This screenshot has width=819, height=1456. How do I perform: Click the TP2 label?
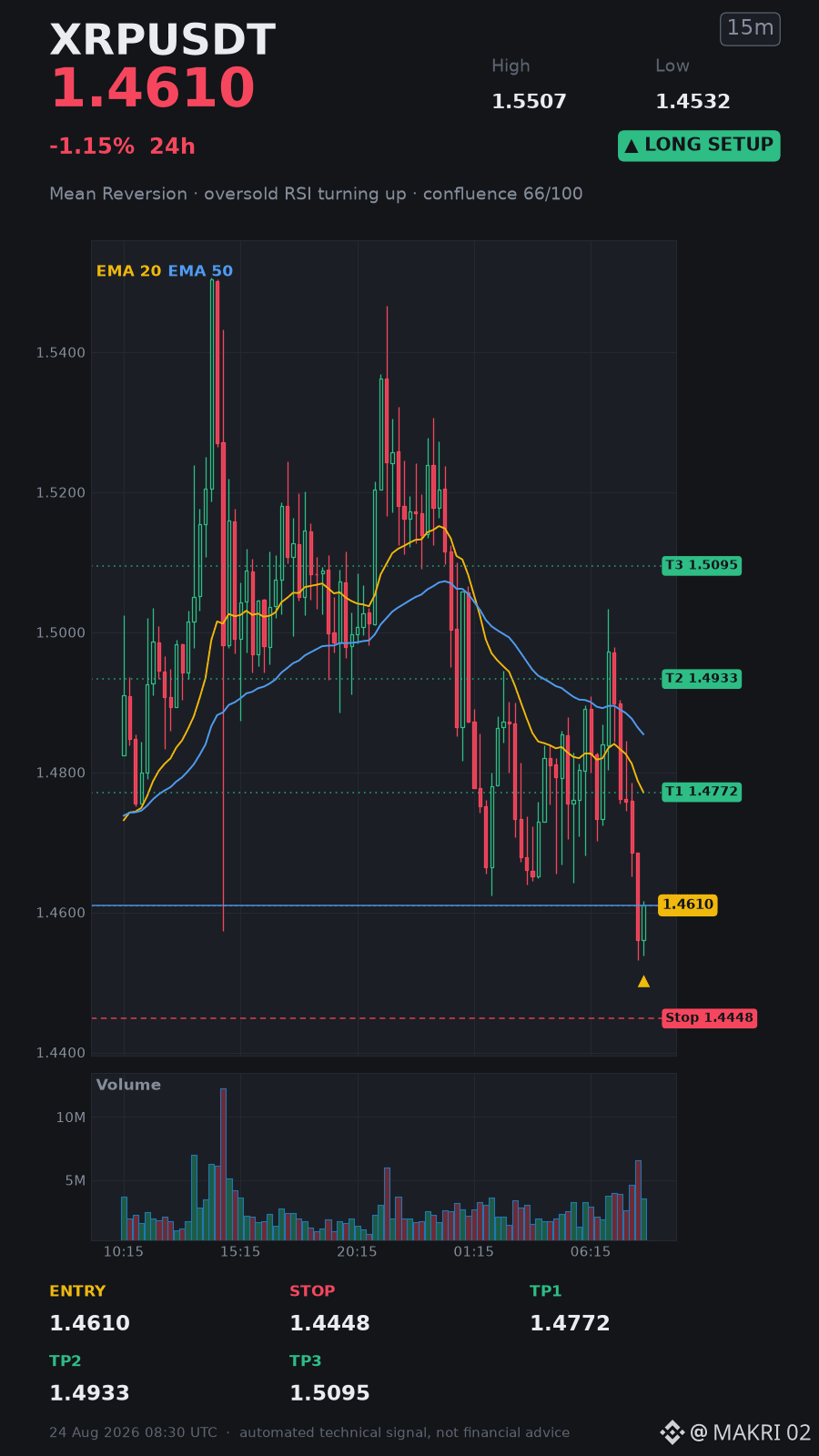[66, 1361]
